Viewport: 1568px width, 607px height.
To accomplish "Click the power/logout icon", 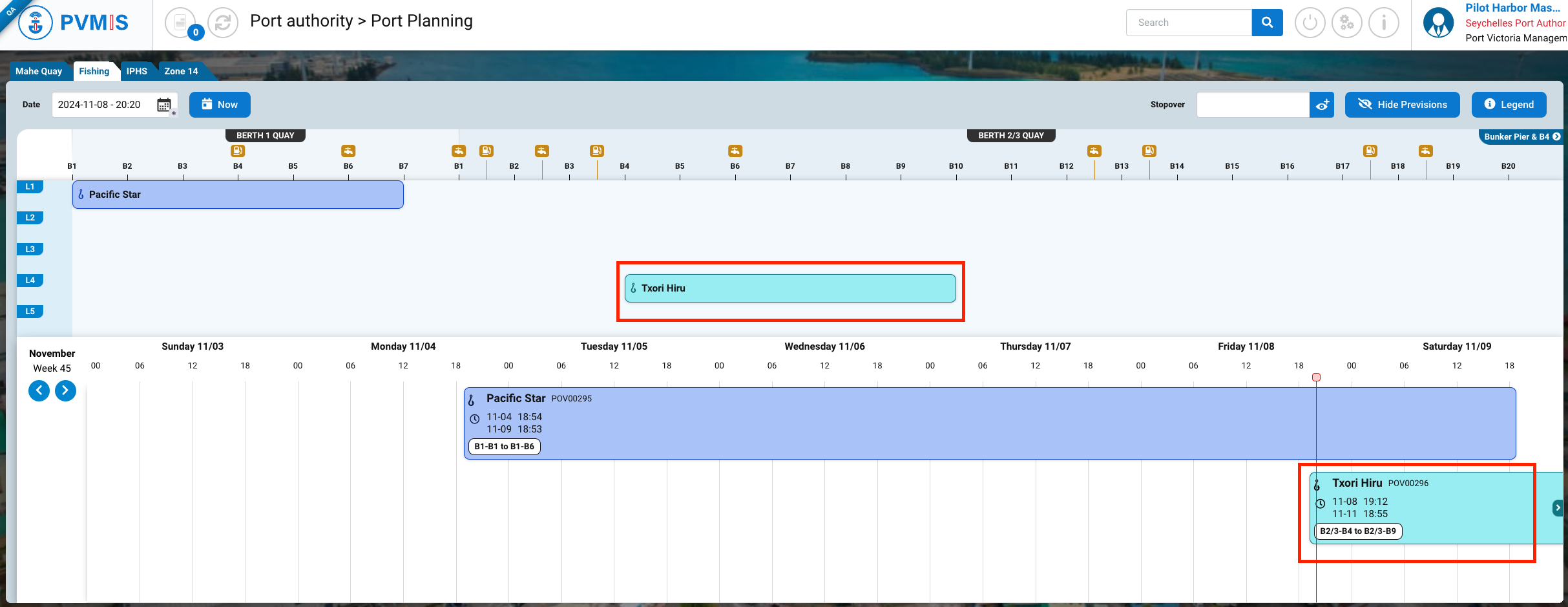I will click(1310, 23).
